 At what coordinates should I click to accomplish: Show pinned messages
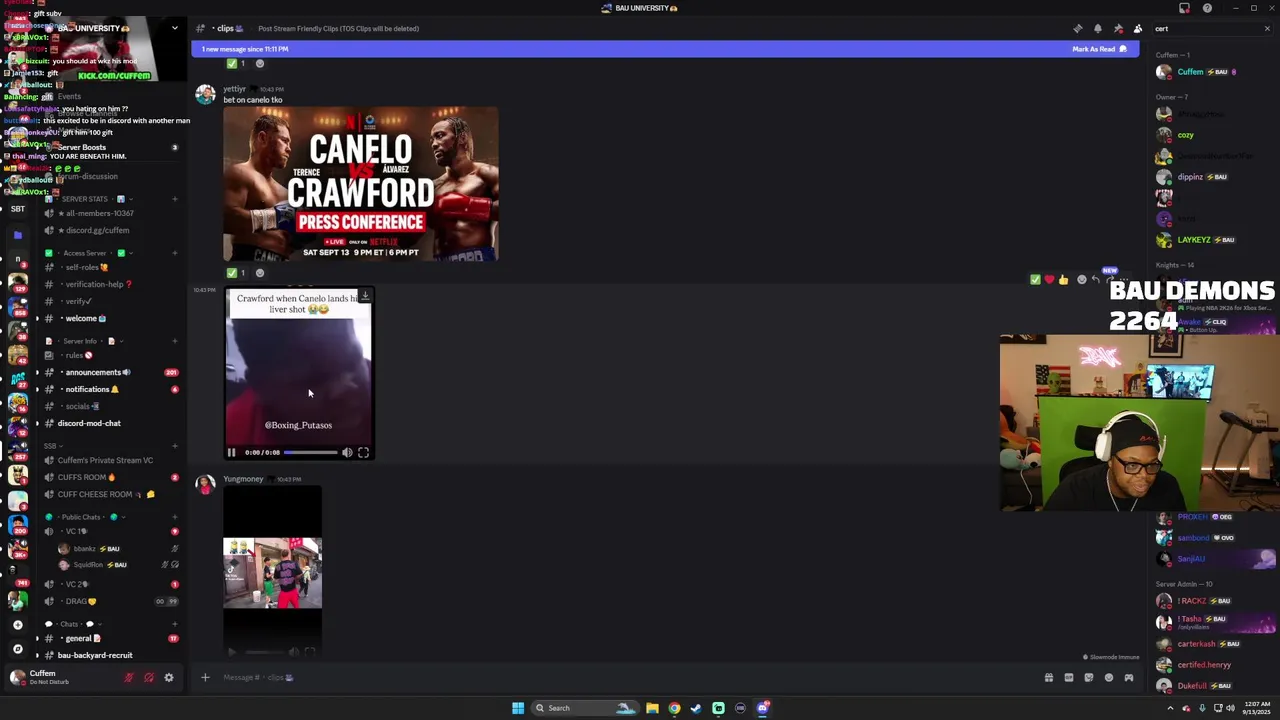click(x=1117, y=29)
